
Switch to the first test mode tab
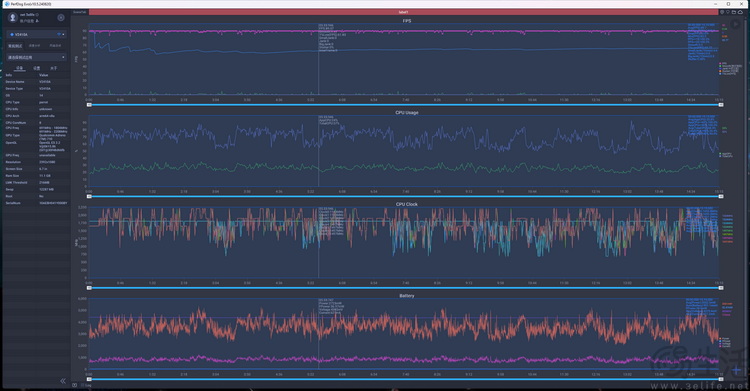[15, 46]
